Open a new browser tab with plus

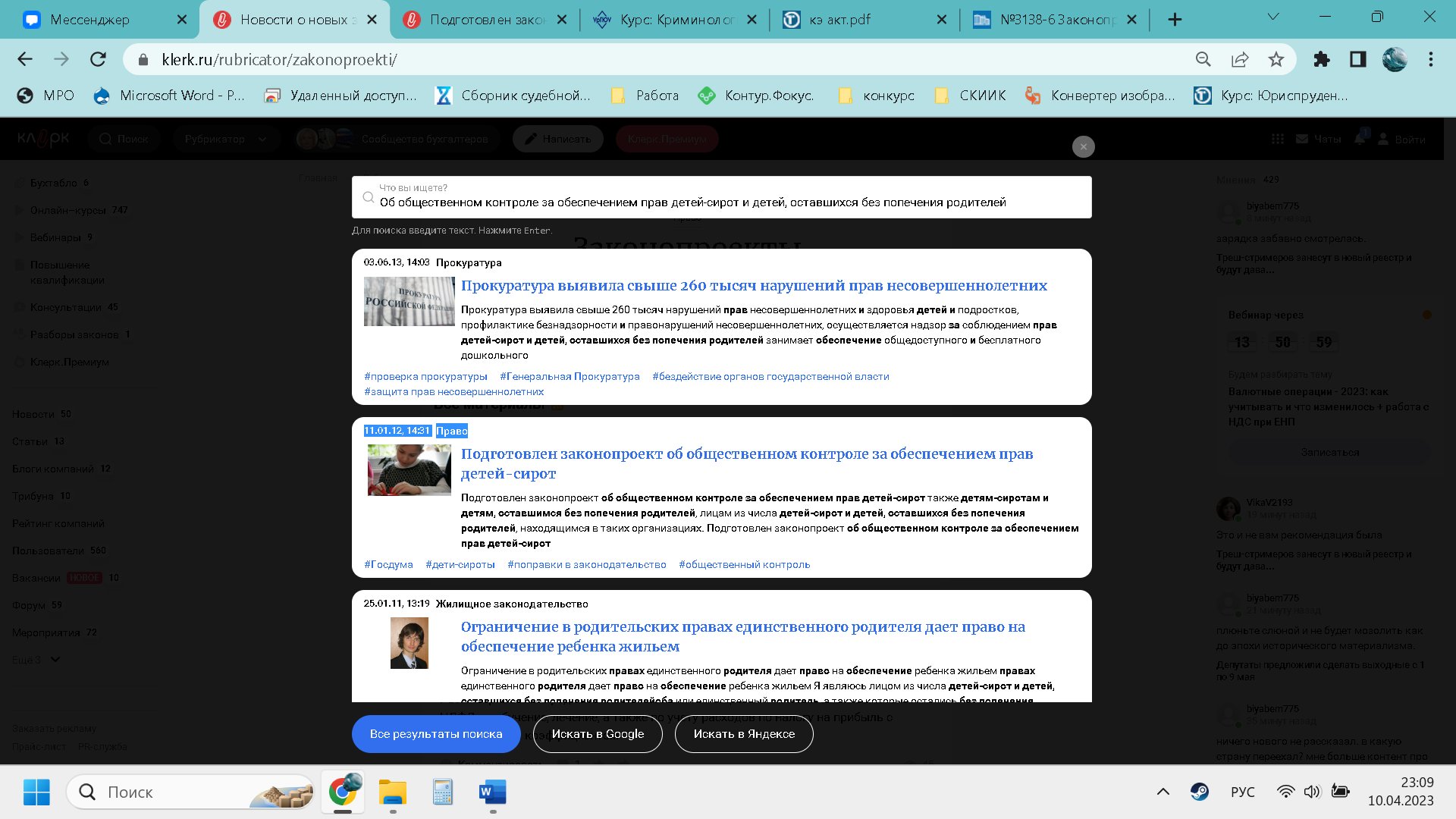click(x=1175, y=20)
